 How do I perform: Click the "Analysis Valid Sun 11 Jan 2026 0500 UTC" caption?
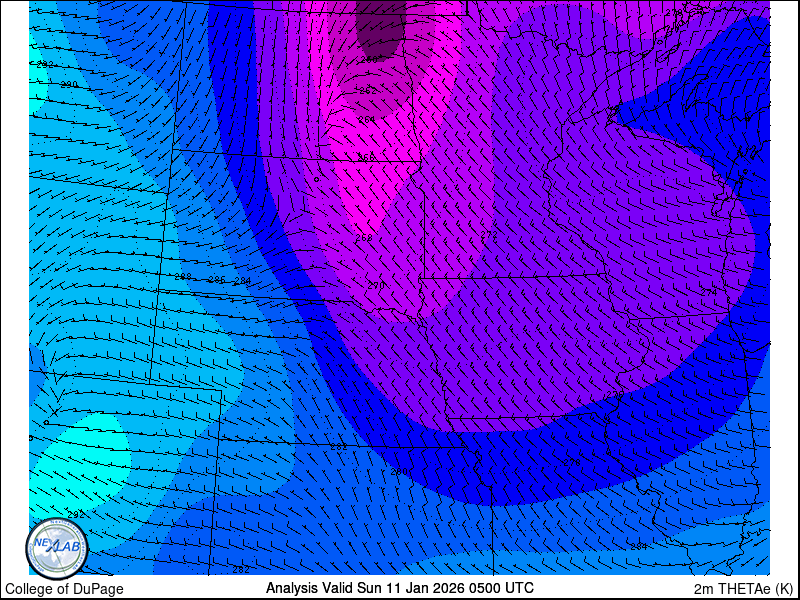tap(400, 587)
